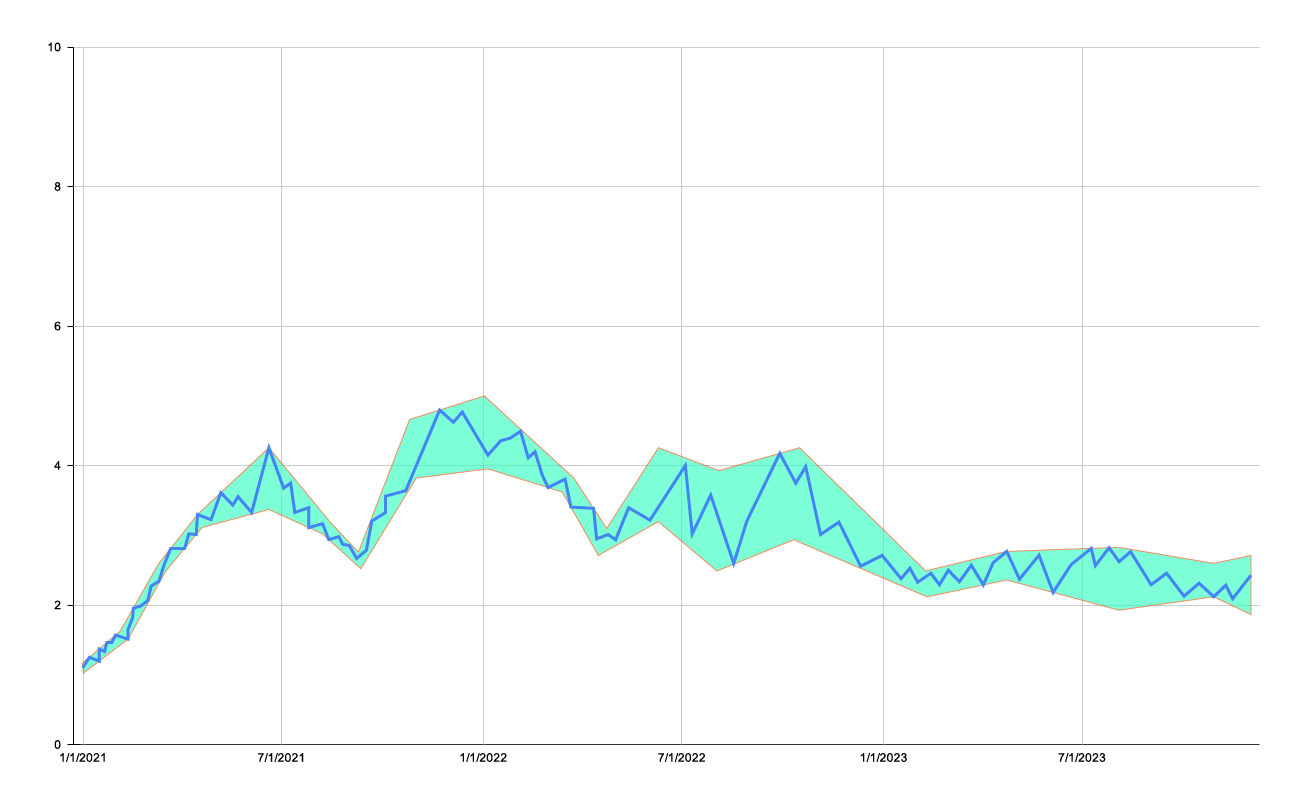
Task: Click the y-axis label 6
Action: [58, 326]
